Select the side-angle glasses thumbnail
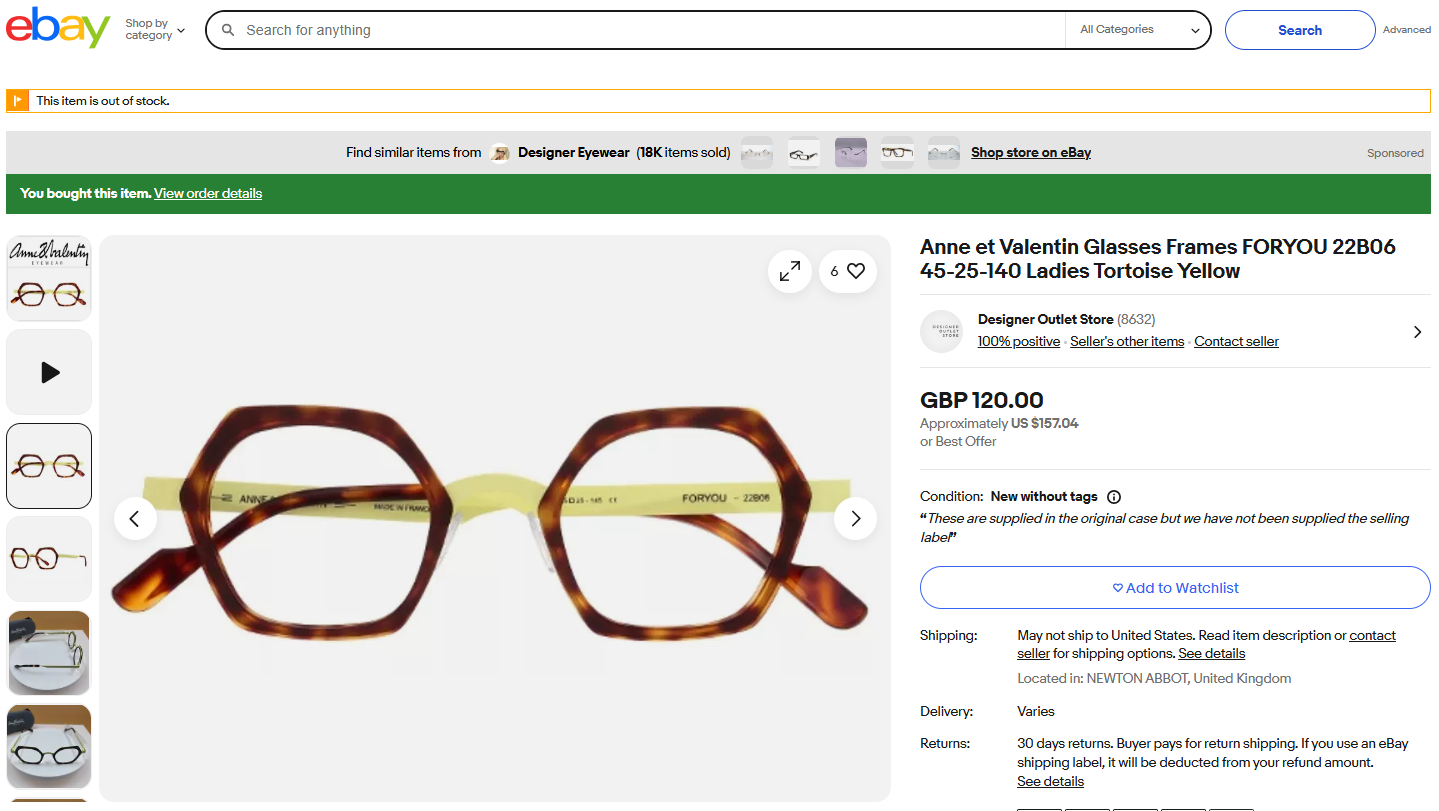The image size is (1439, 811). 49,559
